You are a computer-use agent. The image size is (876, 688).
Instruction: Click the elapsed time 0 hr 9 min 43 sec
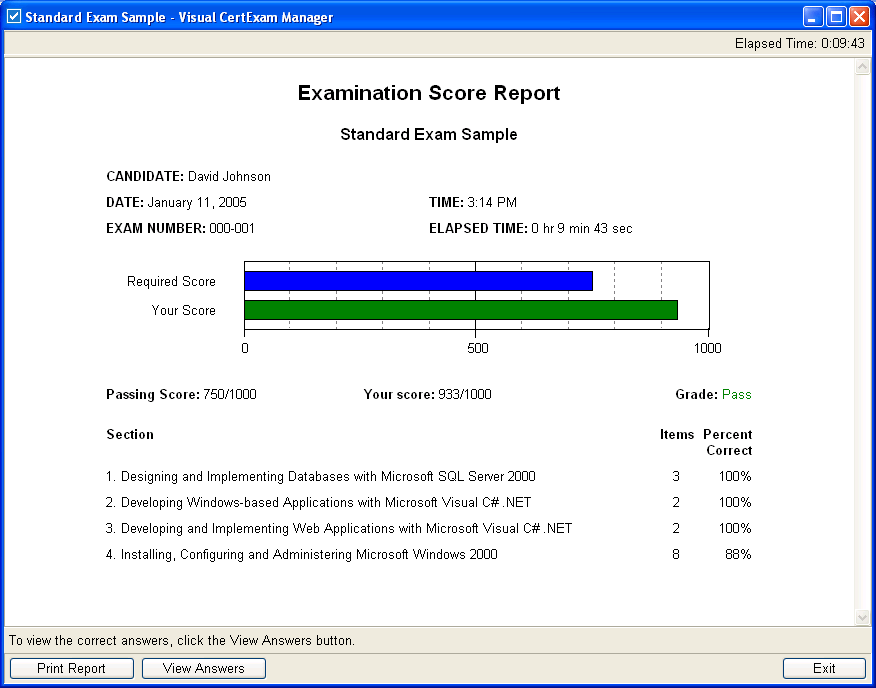(582, 228)
